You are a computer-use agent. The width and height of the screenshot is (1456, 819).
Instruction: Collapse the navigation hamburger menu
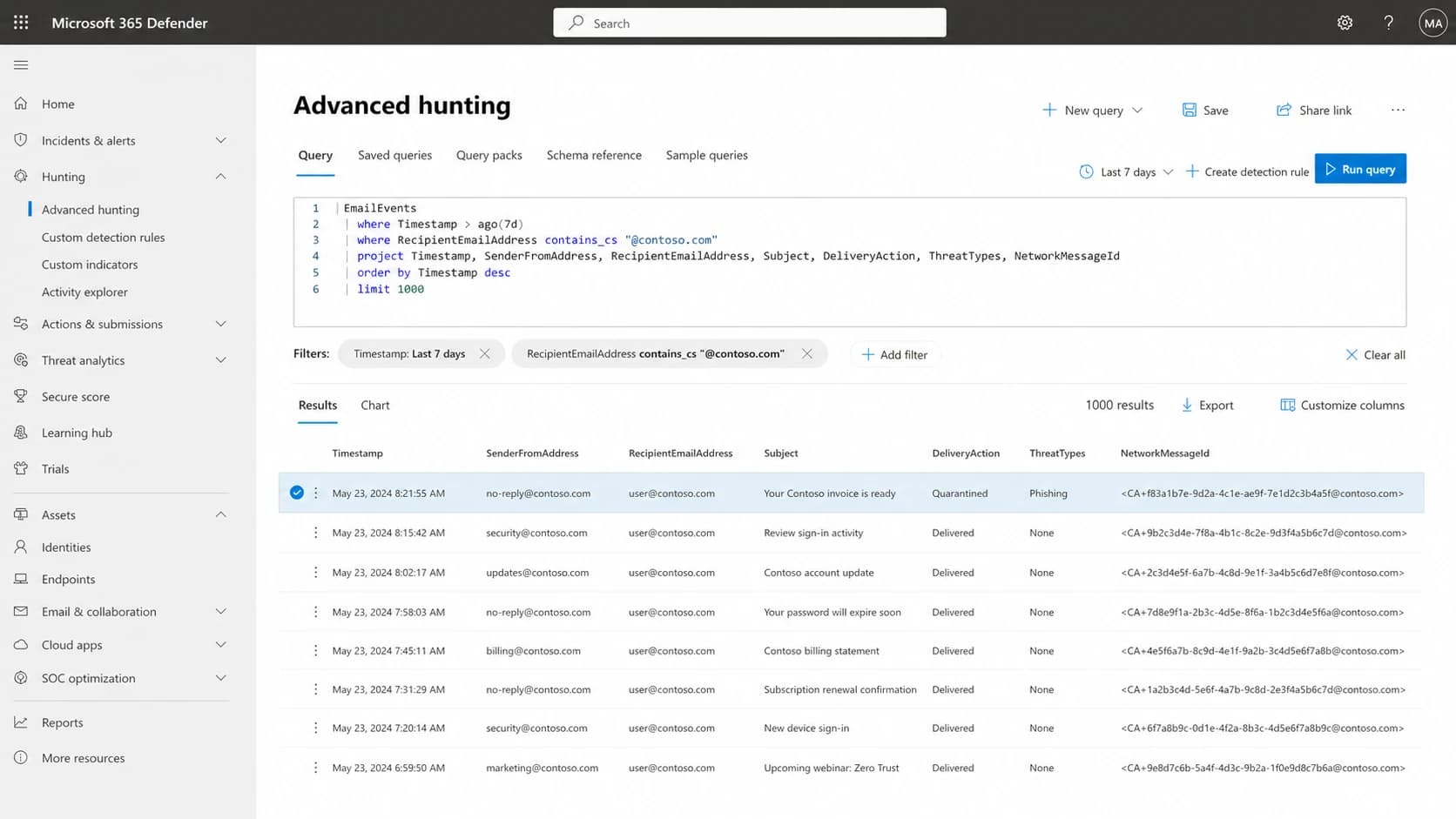point(21,65)
